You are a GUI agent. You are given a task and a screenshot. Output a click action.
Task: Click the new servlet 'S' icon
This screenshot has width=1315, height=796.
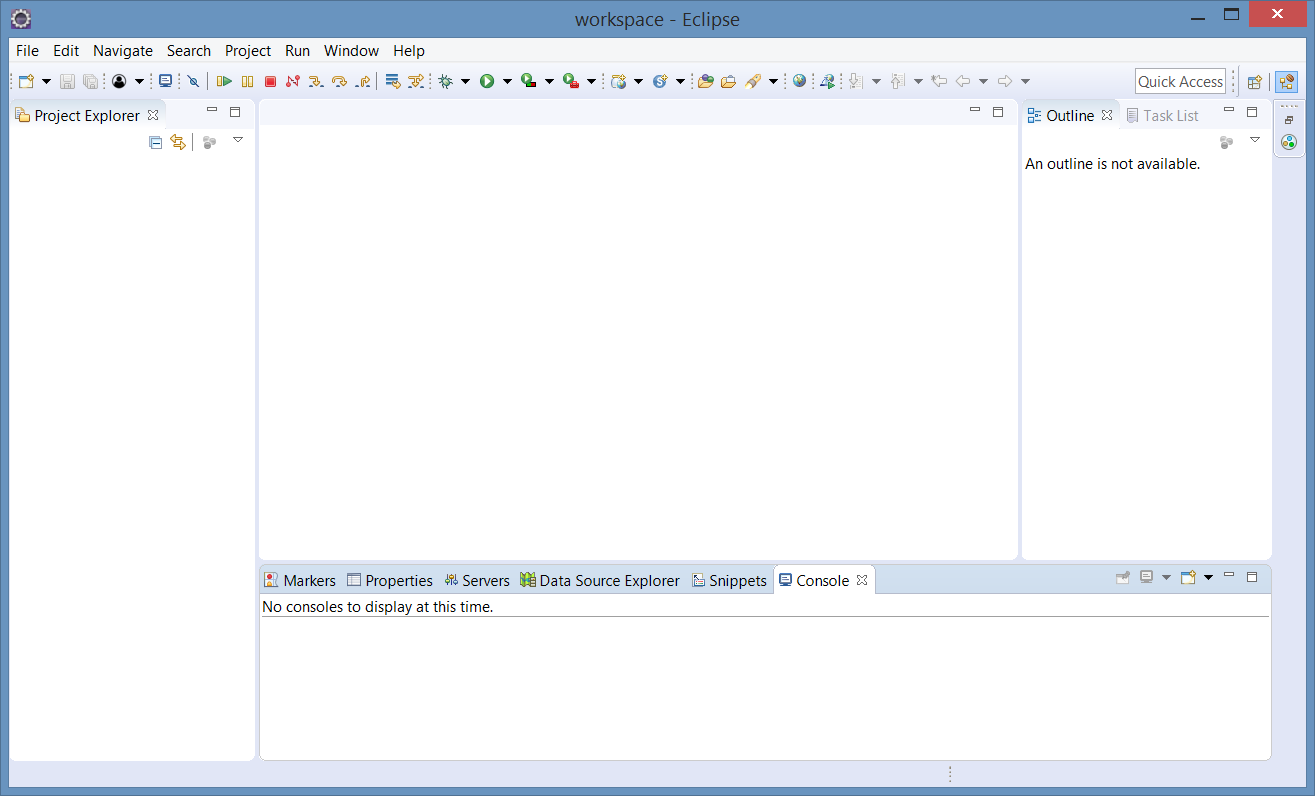pyautogui.click(x=660, y=81)
